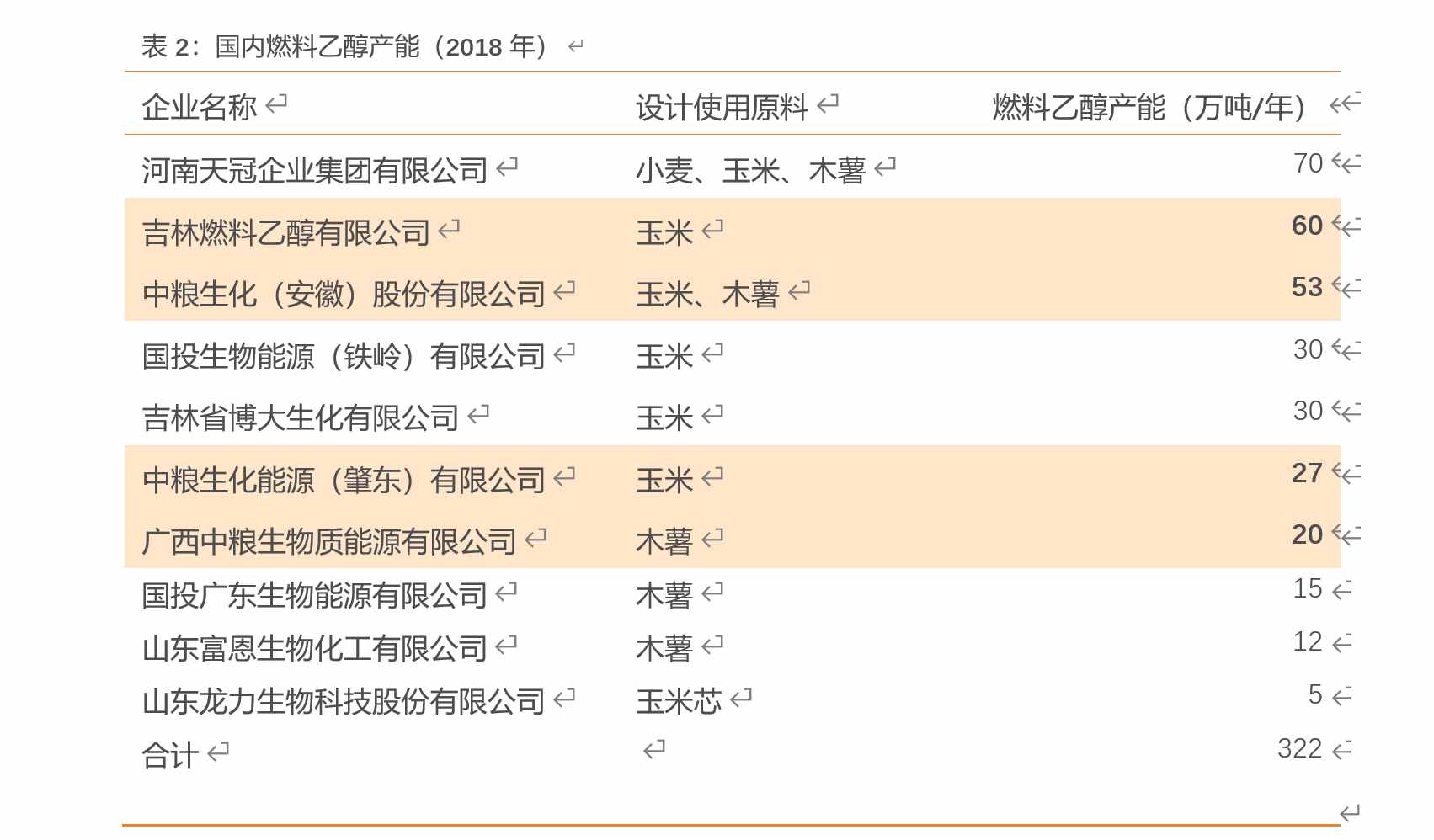Click the column header 企业名称
This screenshot has width=1434, height=840.
(x=199, y=107)
